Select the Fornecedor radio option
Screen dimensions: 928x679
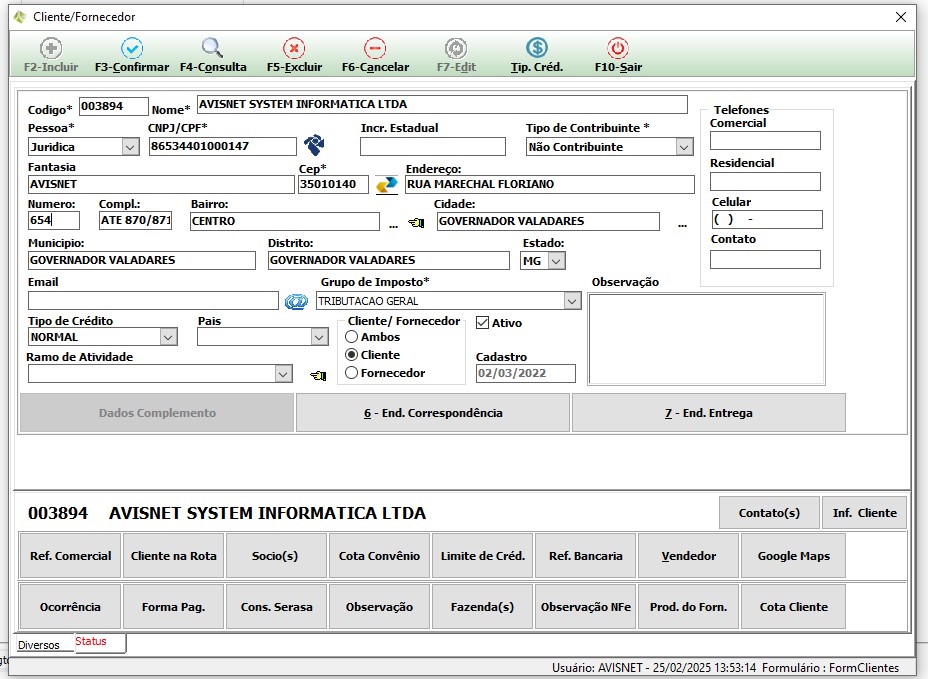click(x=352, y=373)
